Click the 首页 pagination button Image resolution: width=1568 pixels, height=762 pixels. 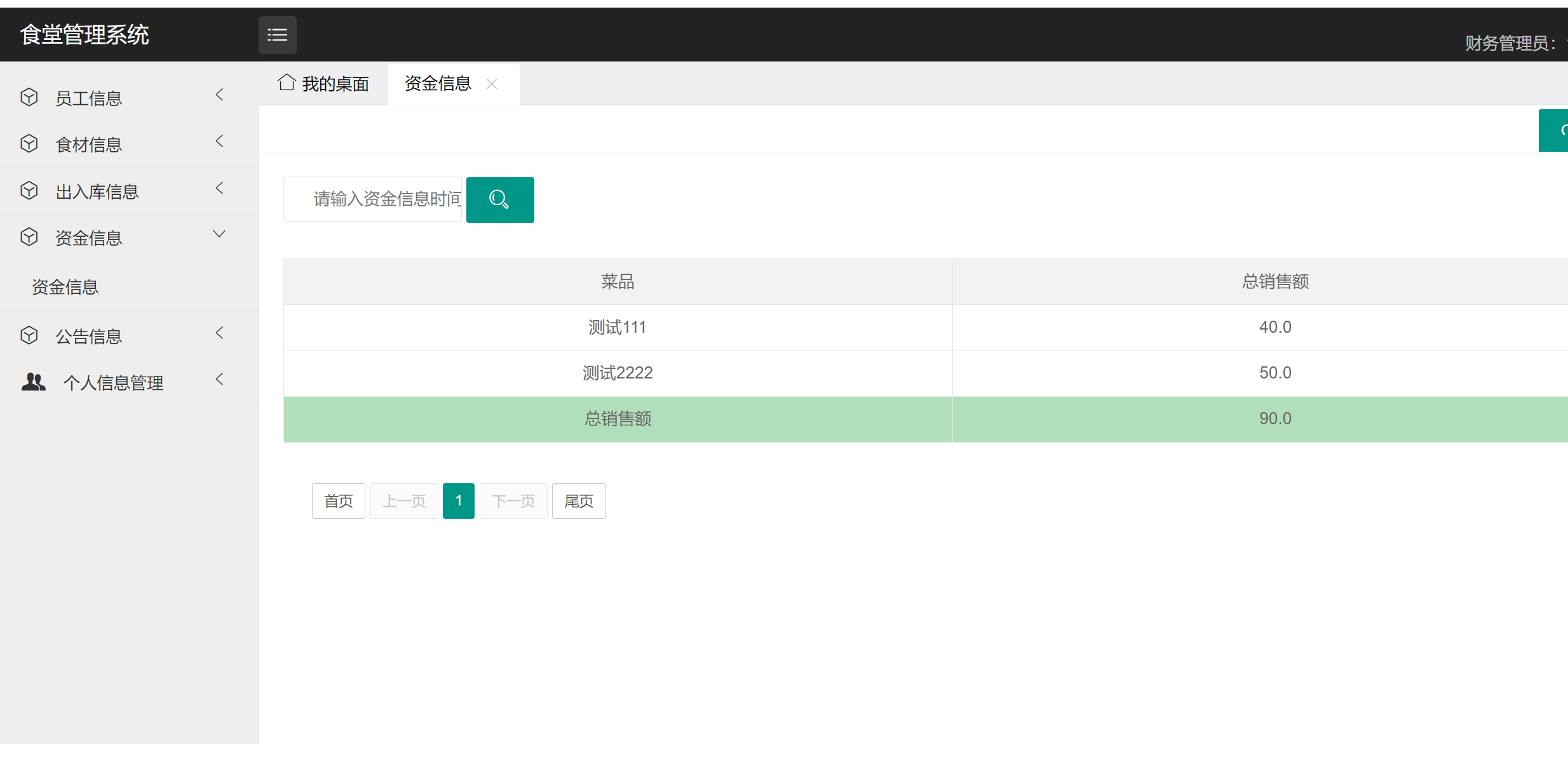(338, 501)
